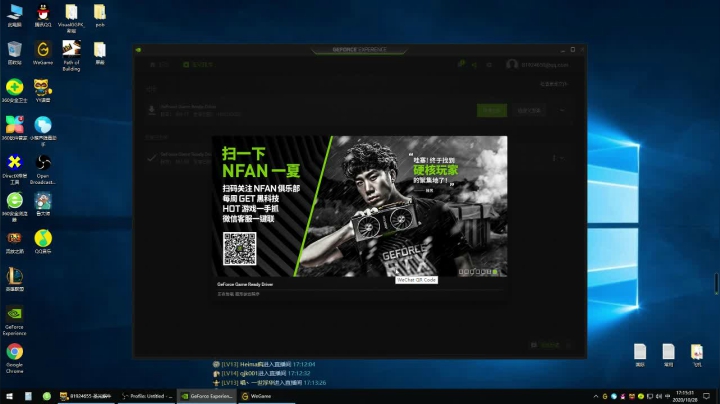Launch DirectX repair tool desktop icon

click(x=14, y=169)
